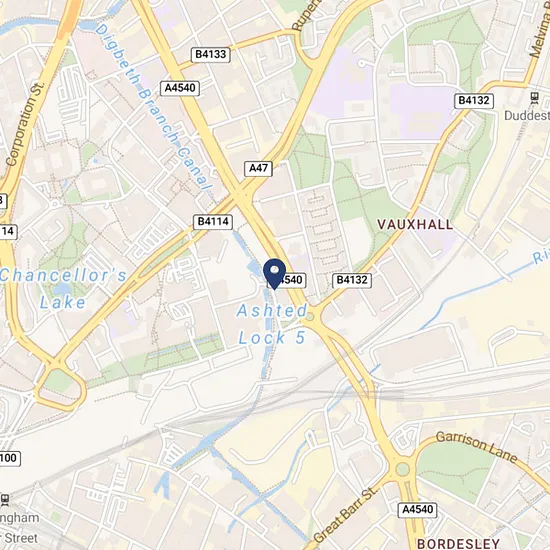Click the dark blue location pin marker
The width and height of the screenshot is (550, 550).
(274, 274)
